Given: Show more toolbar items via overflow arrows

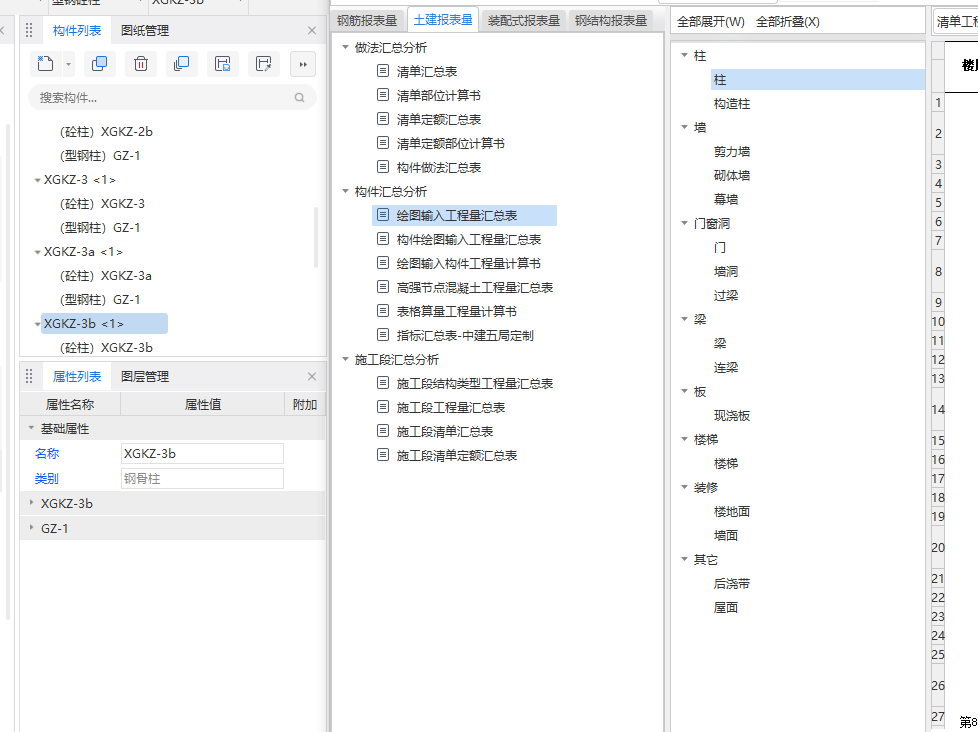Looking at the screenshot, I should click(x=303, y=64).
